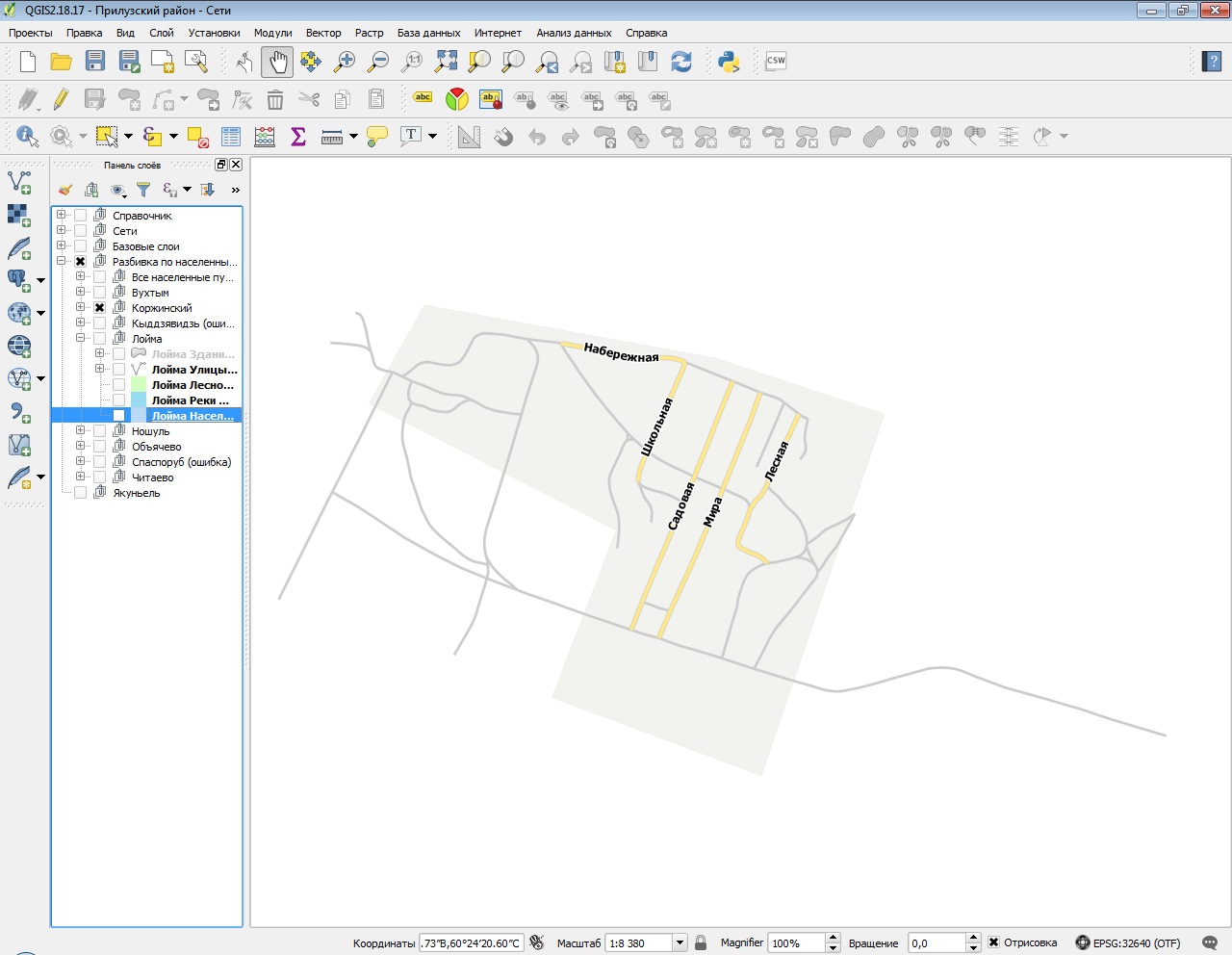This screenshot has width=1232, height=955.
Task: Open the Field Calculator
Action: coord(265,136)
